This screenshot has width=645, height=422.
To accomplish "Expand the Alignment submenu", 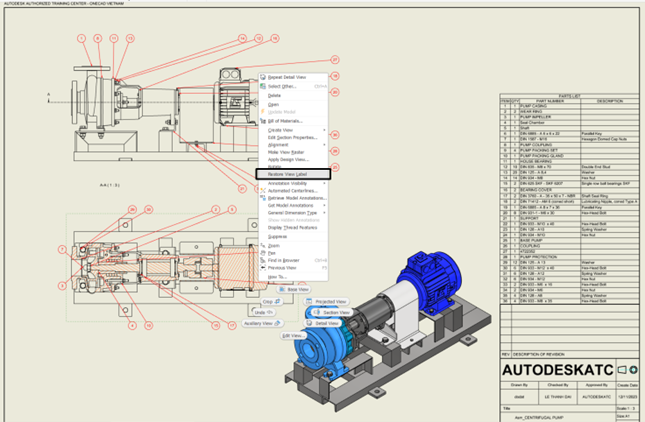I will point(279,144).
